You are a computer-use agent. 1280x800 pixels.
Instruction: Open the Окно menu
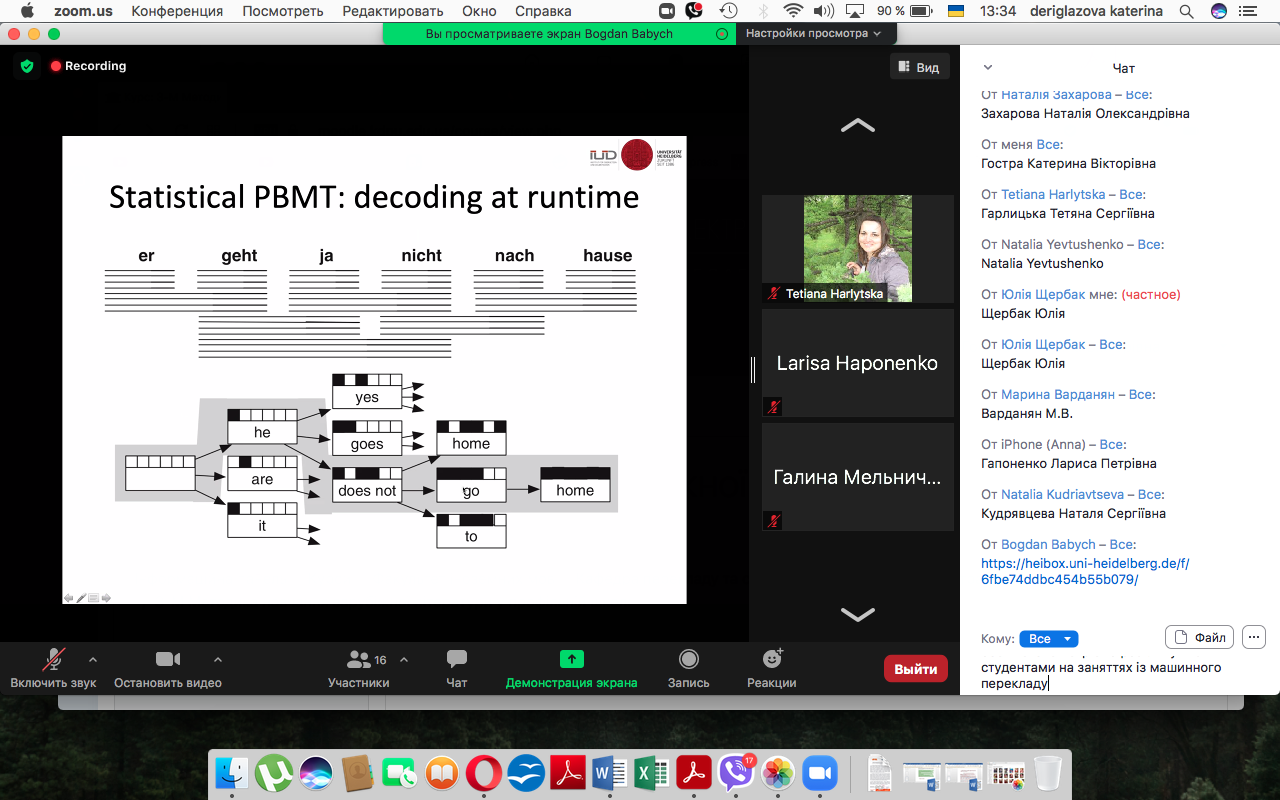(479, 11)
